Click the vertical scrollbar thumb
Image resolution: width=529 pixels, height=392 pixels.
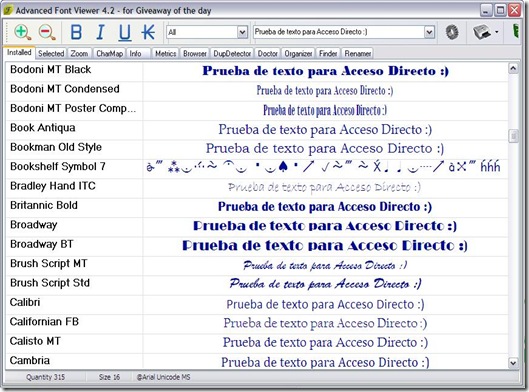click(x=513, y=136)
